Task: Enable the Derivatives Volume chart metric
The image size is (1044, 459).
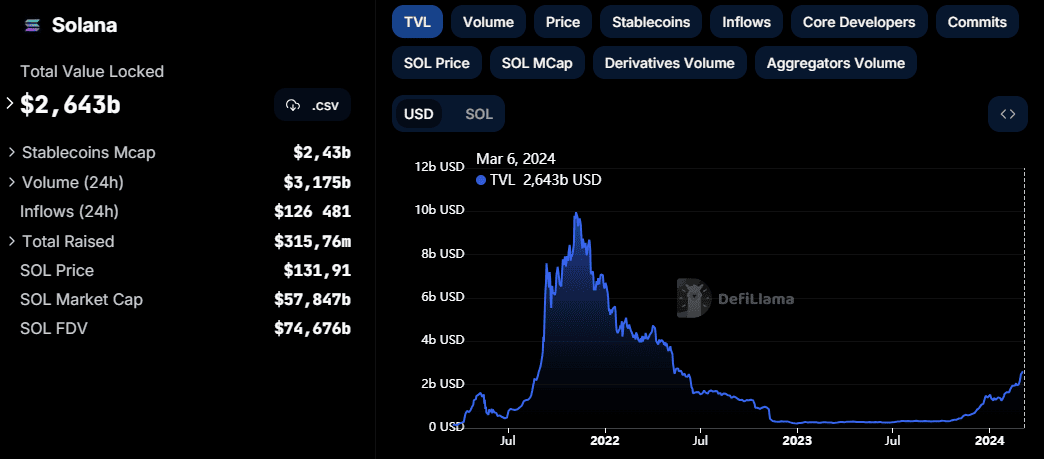Action: coord(669,63)
